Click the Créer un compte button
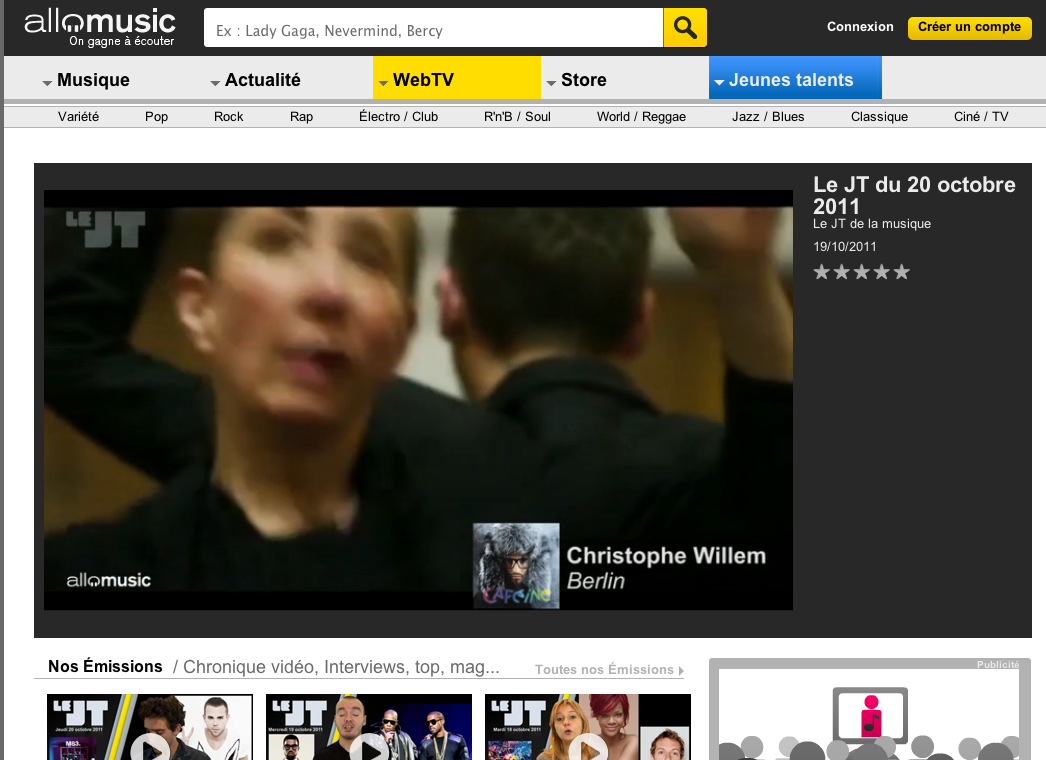 (x=969, y=27)
